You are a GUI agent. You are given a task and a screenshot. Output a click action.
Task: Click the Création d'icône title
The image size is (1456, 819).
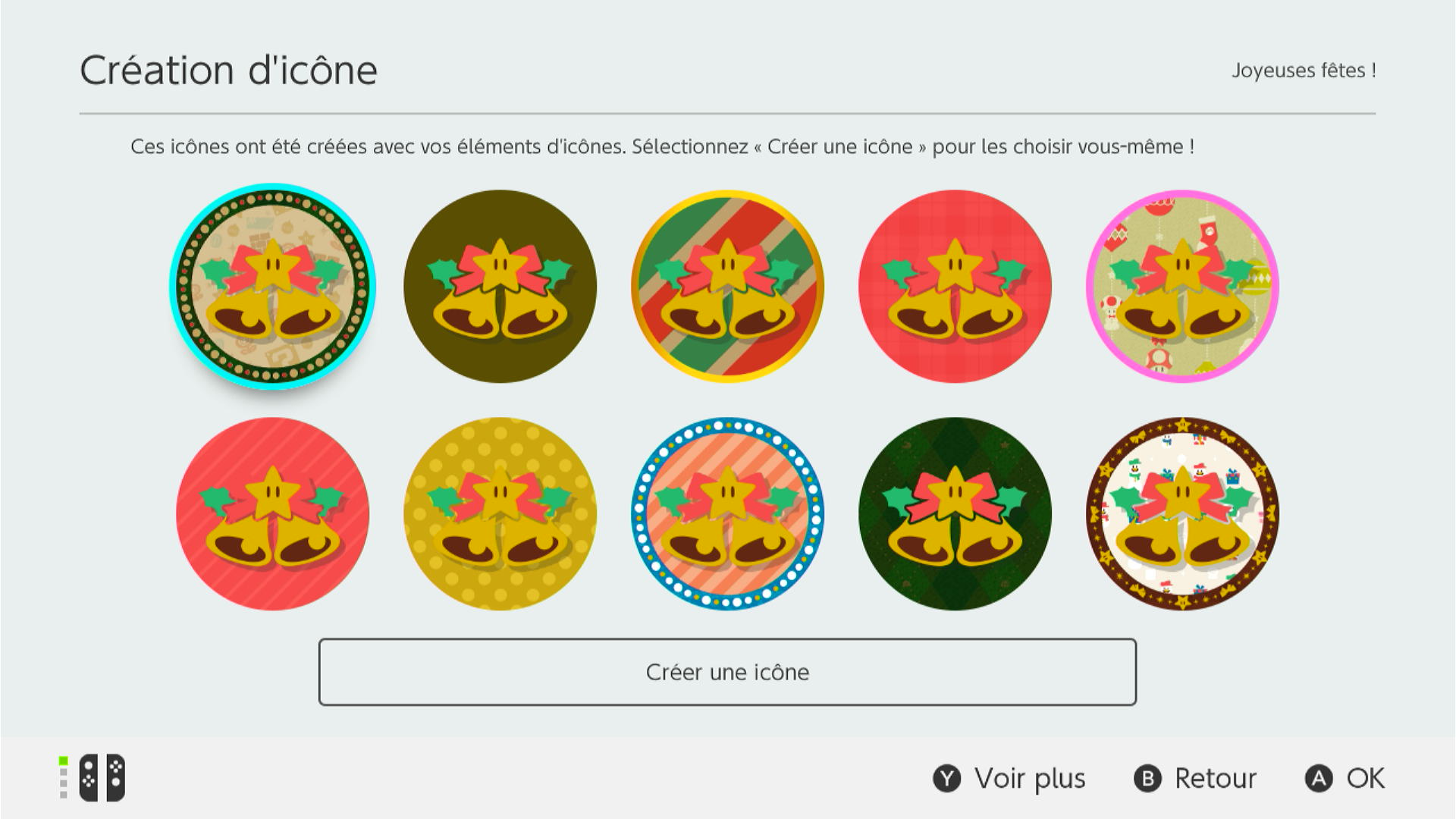228,71
